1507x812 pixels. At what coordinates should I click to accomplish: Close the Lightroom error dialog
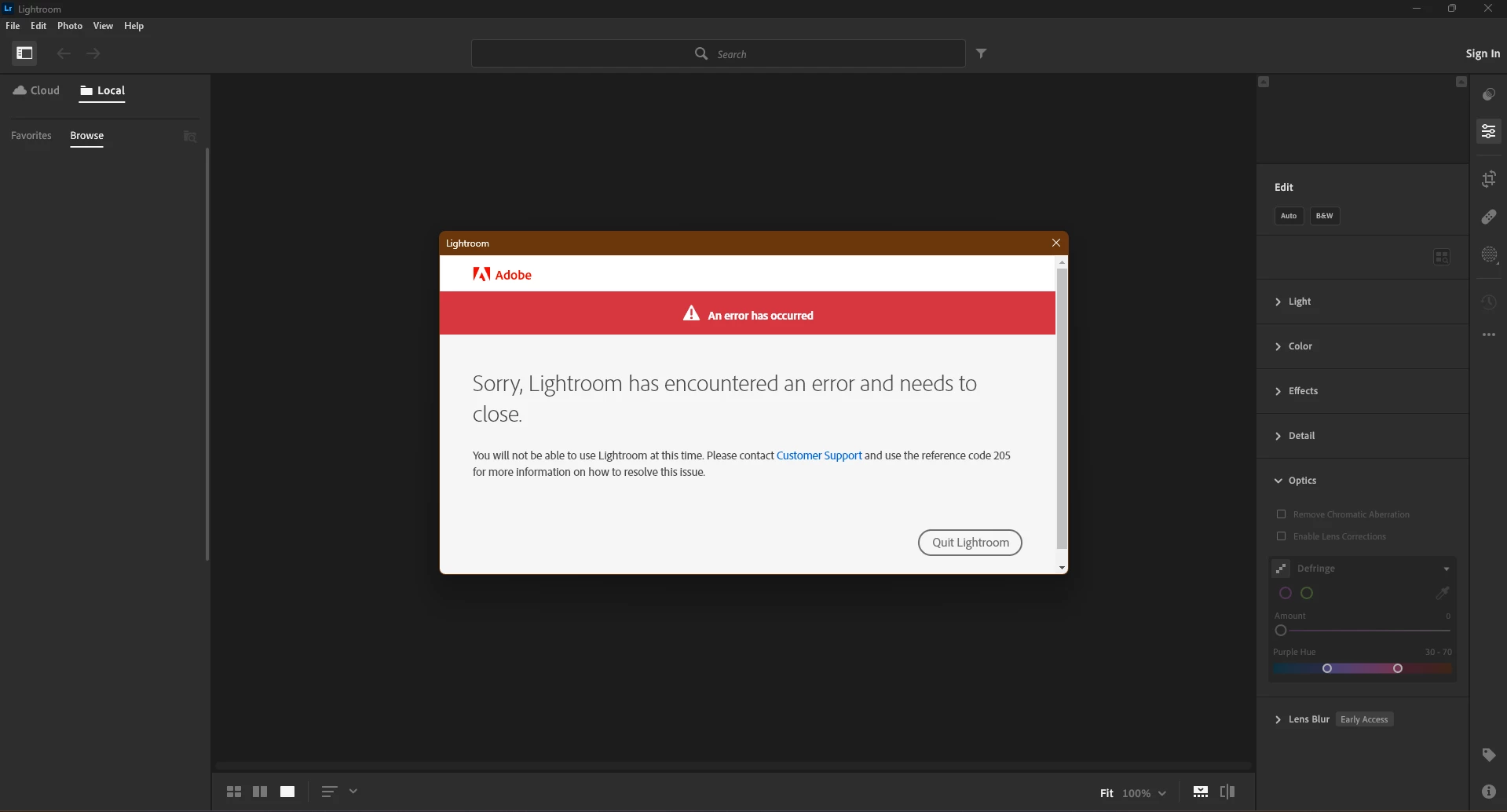(x=1056, y=243)
